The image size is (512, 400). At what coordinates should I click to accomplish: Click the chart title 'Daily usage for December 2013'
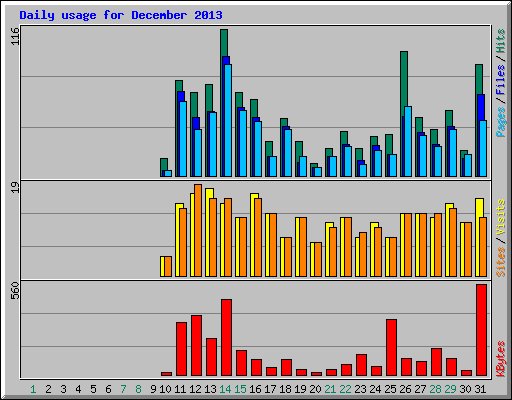(121, 15)
